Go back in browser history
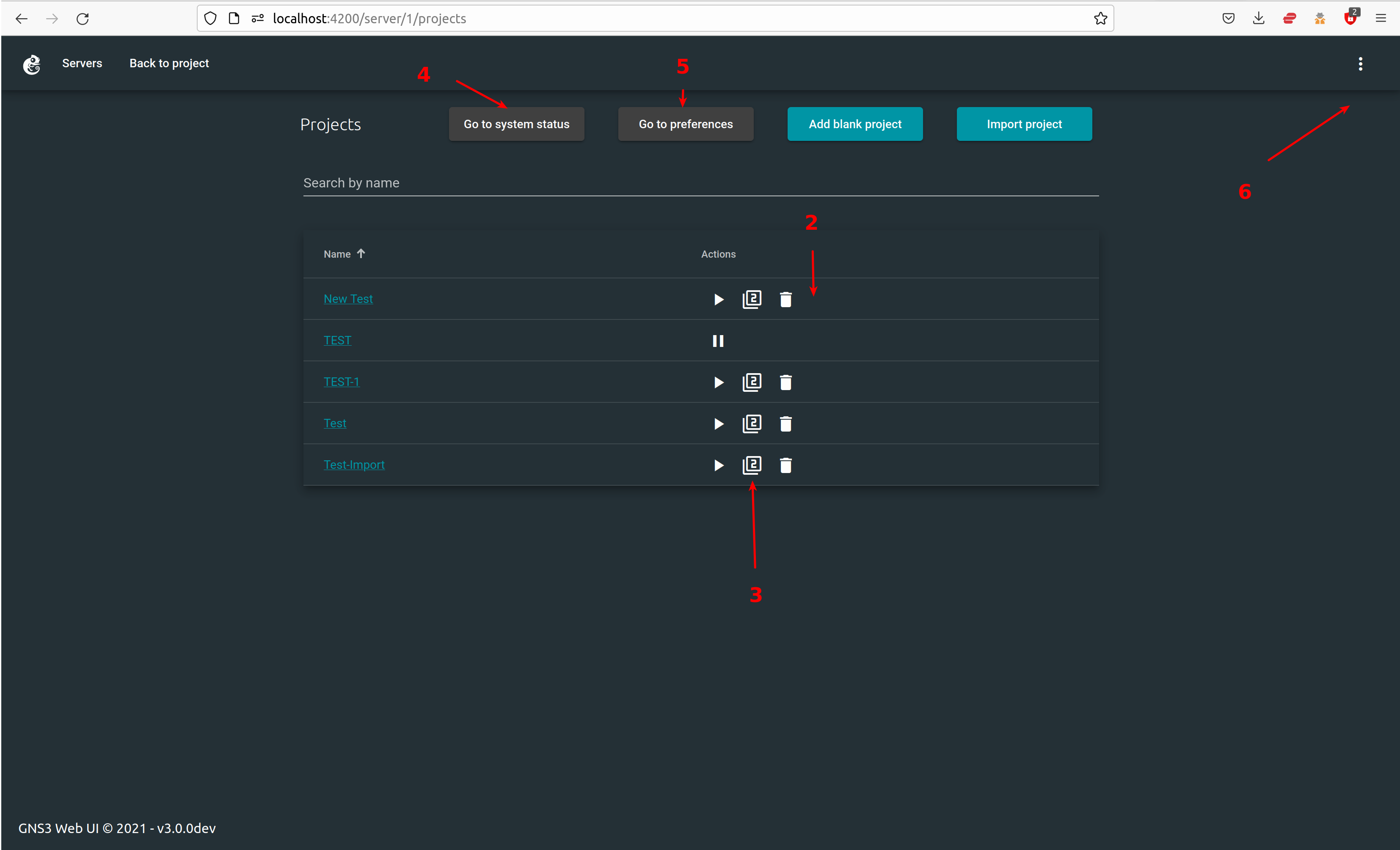This screenshot has width=1400, height=850. (x=22, y=19)
